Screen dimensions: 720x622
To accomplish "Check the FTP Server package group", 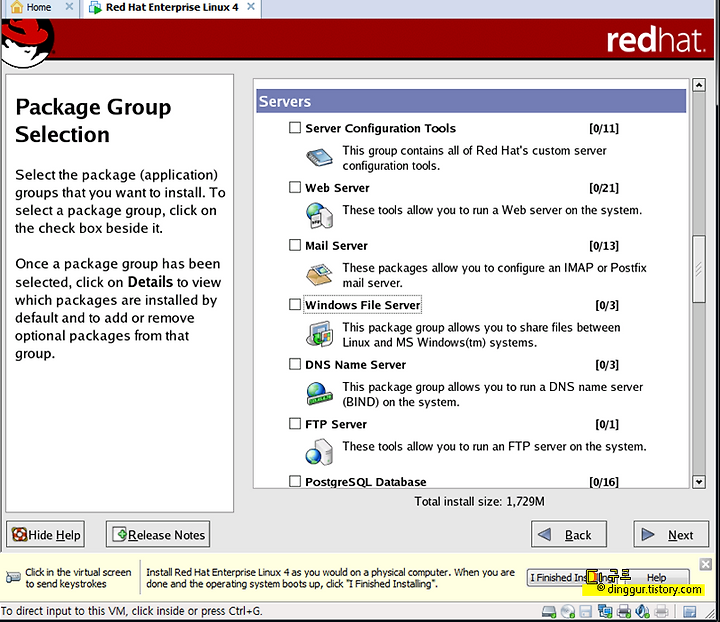I will [x=295, y=423].
